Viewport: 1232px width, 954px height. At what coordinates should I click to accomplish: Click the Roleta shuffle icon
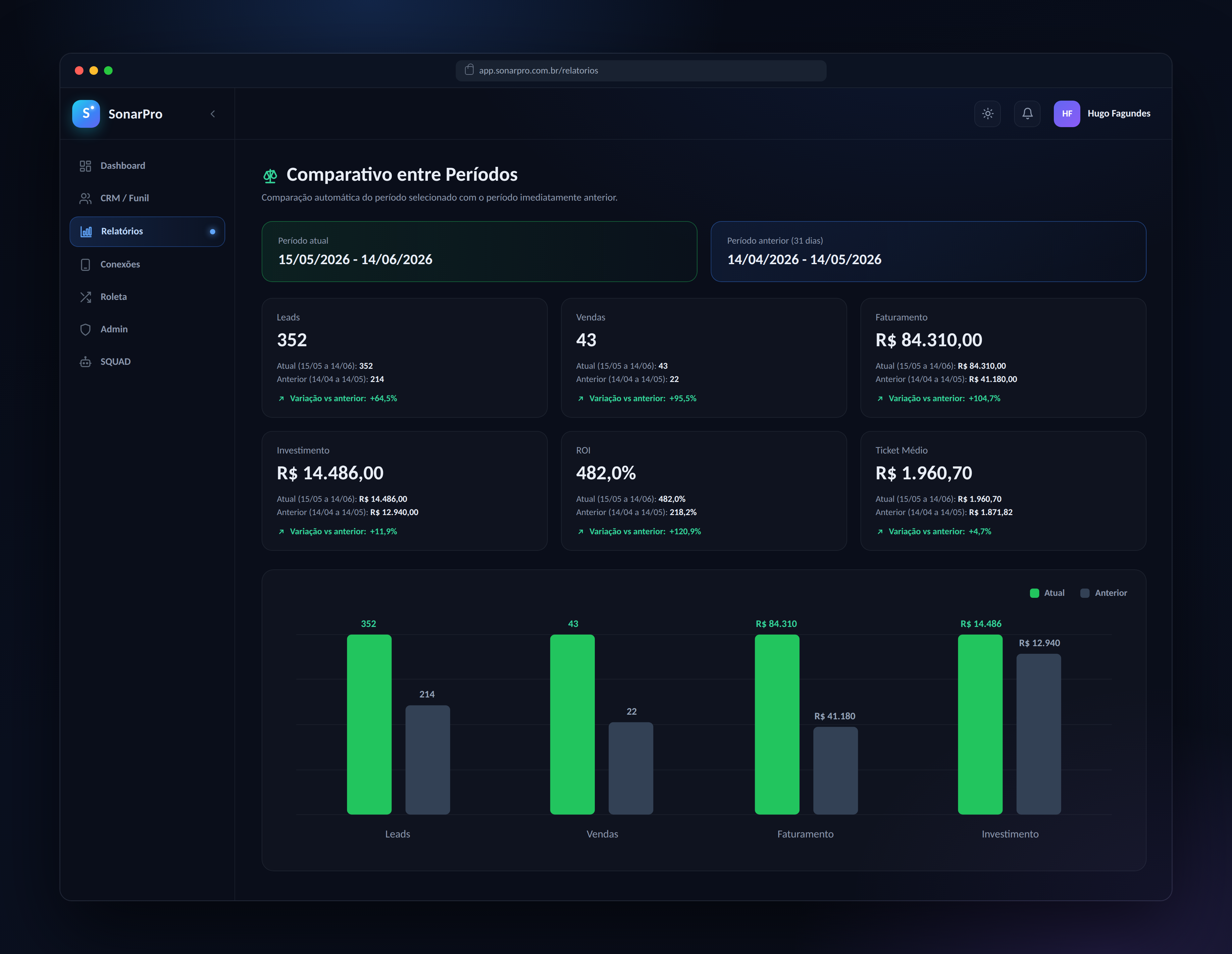(x=85, y=297)
